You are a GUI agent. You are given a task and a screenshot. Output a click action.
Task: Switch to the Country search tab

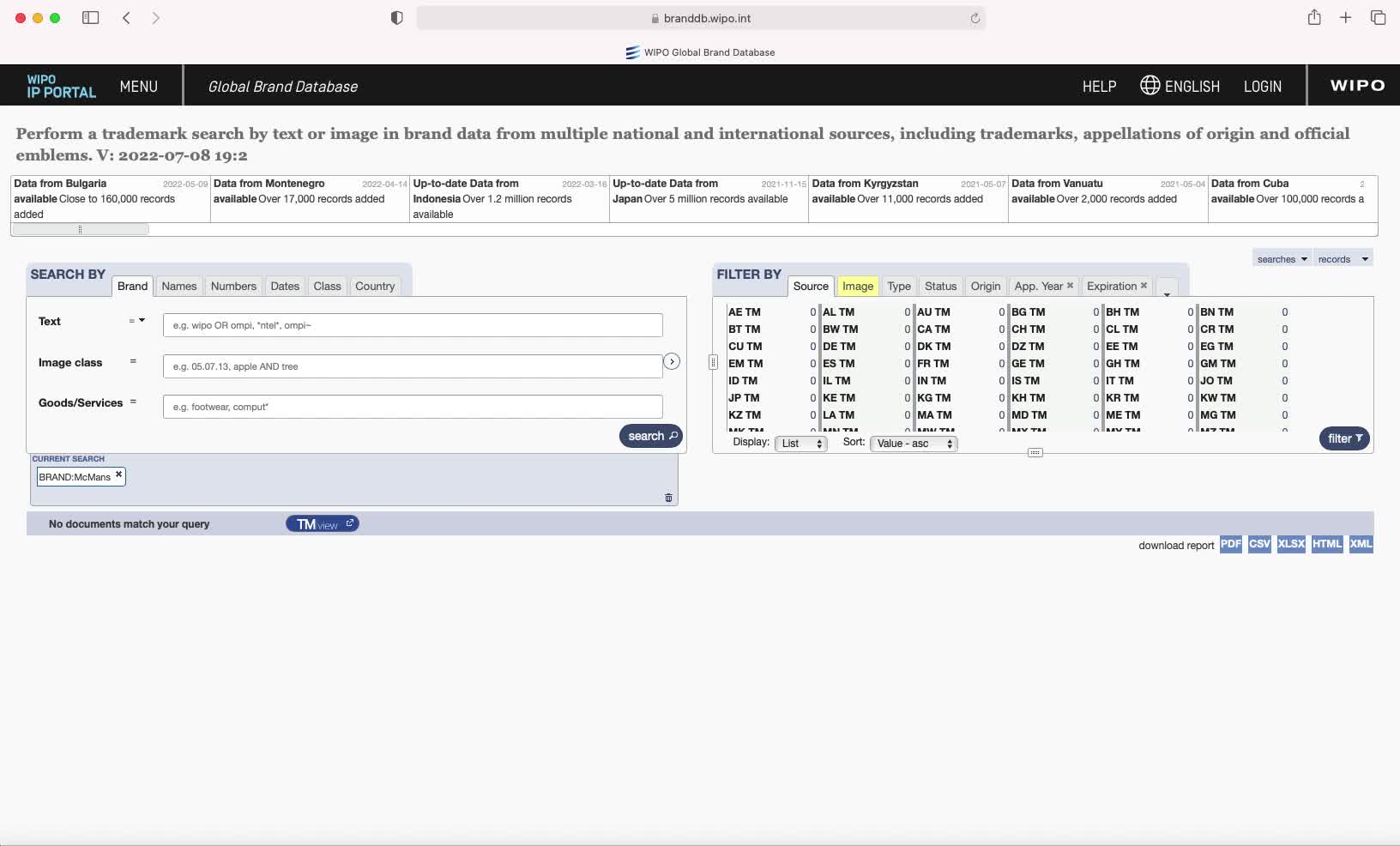coord(375,287)
